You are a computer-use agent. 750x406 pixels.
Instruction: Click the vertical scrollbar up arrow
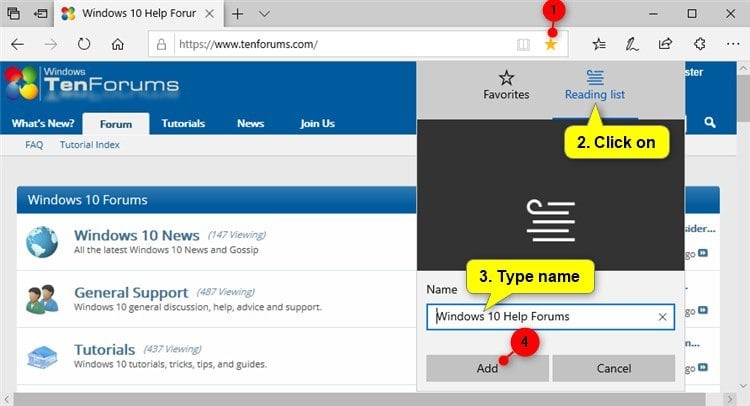tap(743, 68)
